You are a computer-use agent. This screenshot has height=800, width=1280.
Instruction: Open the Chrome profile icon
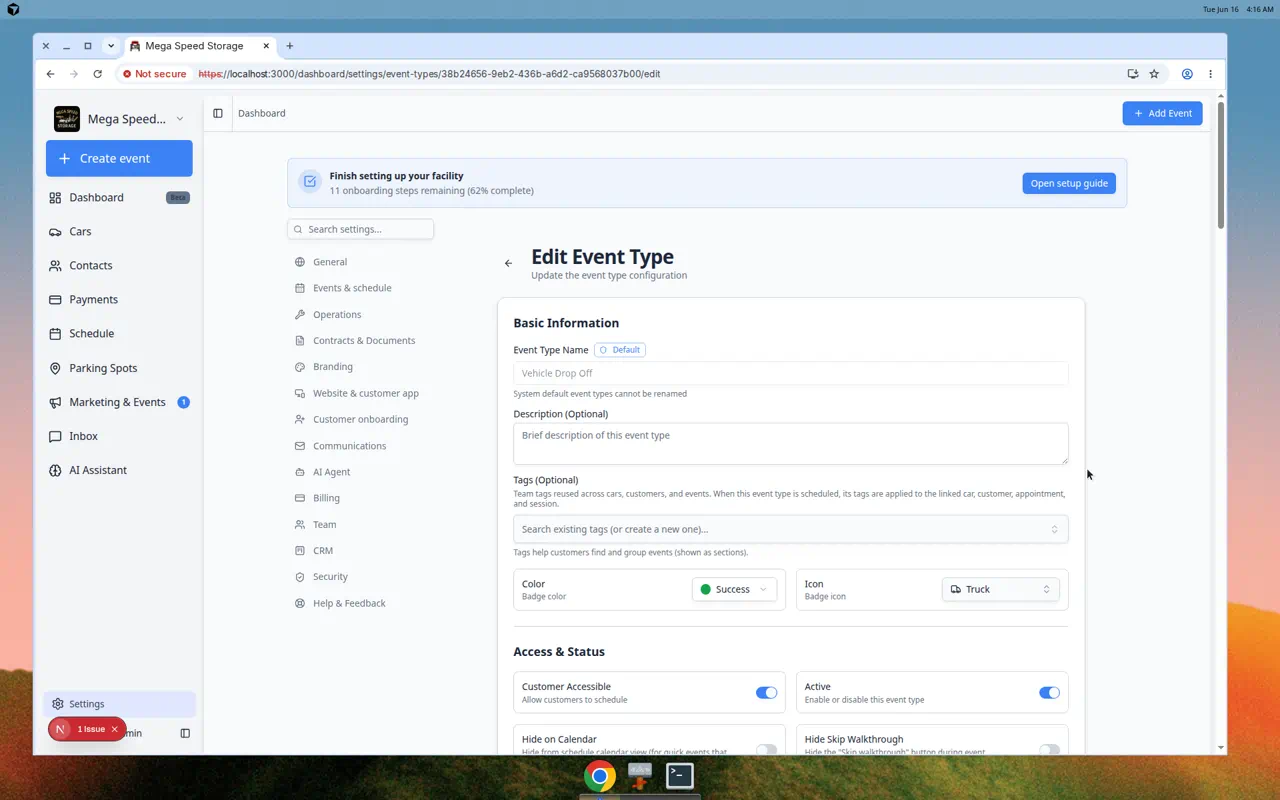pyautogui.click(x=1187, y=74)
